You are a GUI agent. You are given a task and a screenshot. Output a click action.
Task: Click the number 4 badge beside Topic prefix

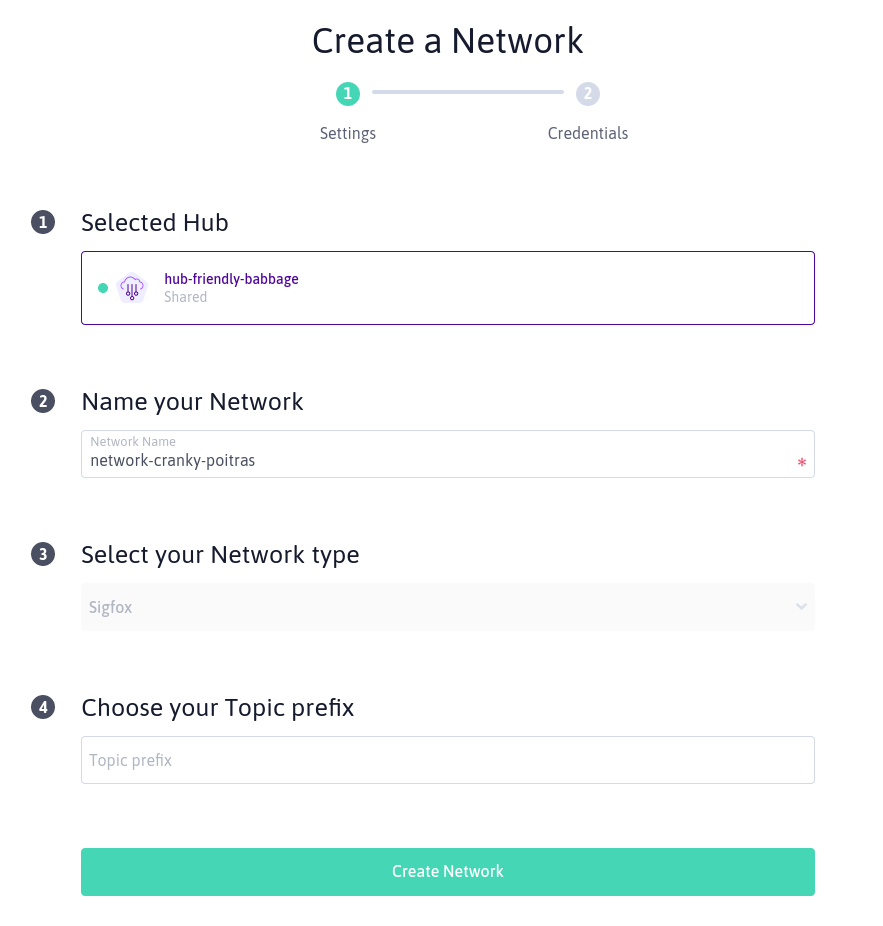[43, 708]
